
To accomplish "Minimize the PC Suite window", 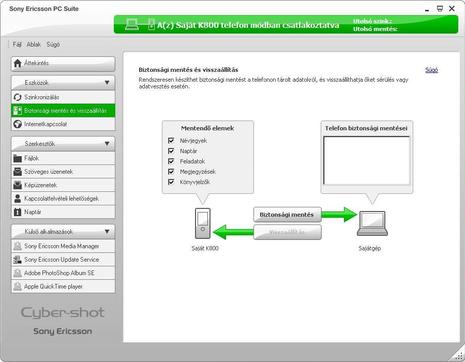I will (427, 9).
